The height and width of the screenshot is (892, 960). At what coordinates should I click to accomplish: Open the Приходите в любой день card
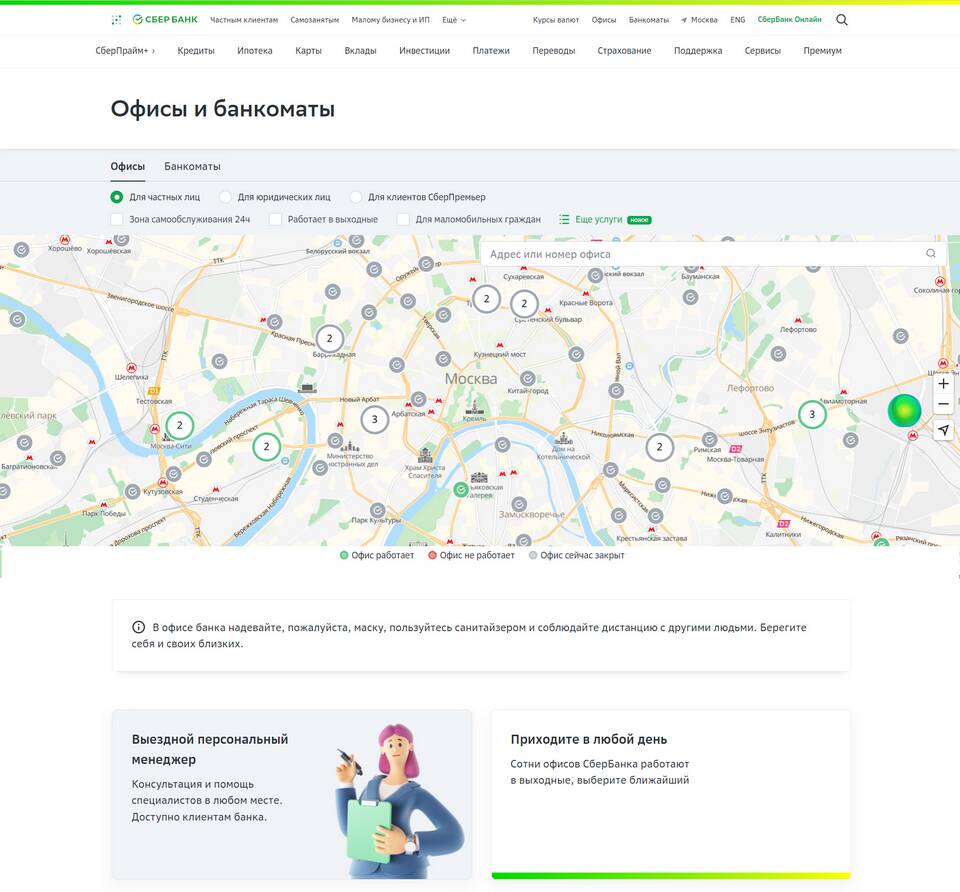tap(671, 794)
